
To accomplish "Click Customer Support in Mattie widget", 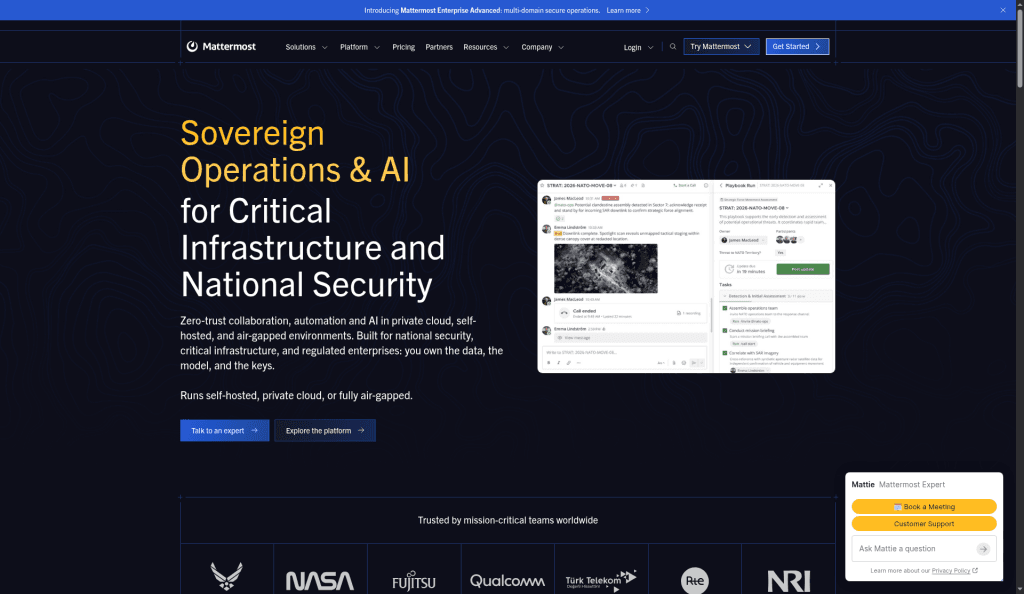I will [923, 524].
